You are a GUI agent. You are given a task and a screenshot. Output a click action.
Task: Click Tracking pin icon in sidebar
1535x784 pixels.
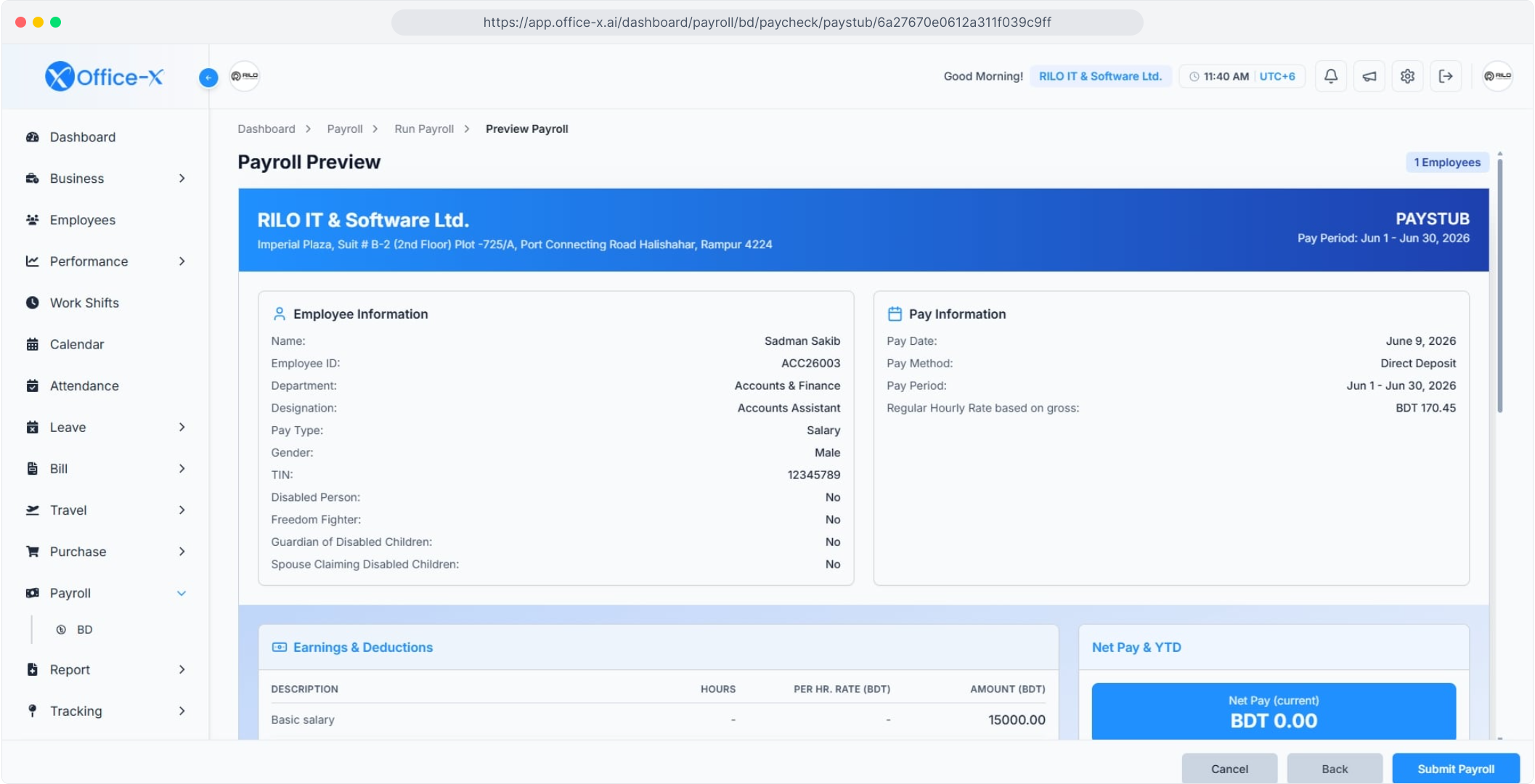32,711
